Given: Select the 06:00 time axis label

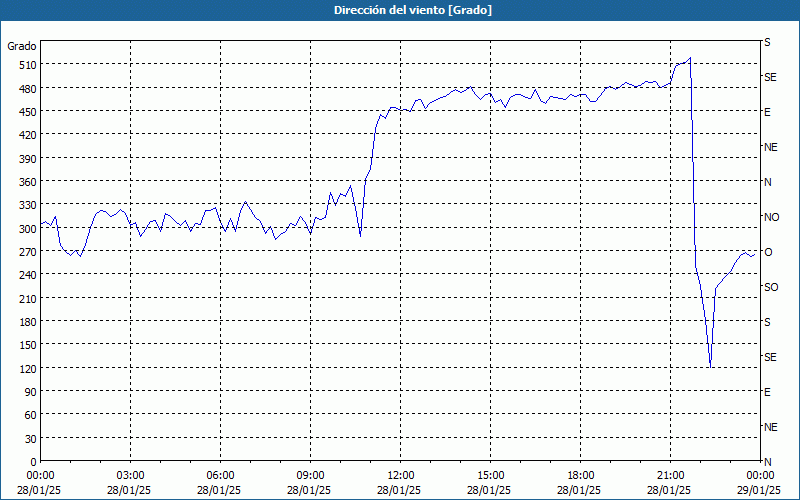Looking at the screenshot, I should click(220, 476).
